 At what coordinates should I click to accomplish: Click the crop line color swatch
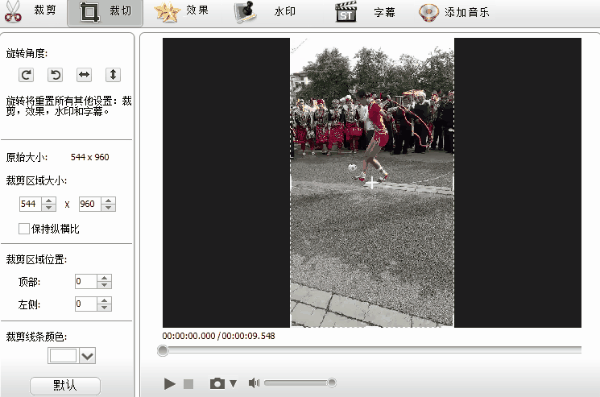tap(63, 356)
